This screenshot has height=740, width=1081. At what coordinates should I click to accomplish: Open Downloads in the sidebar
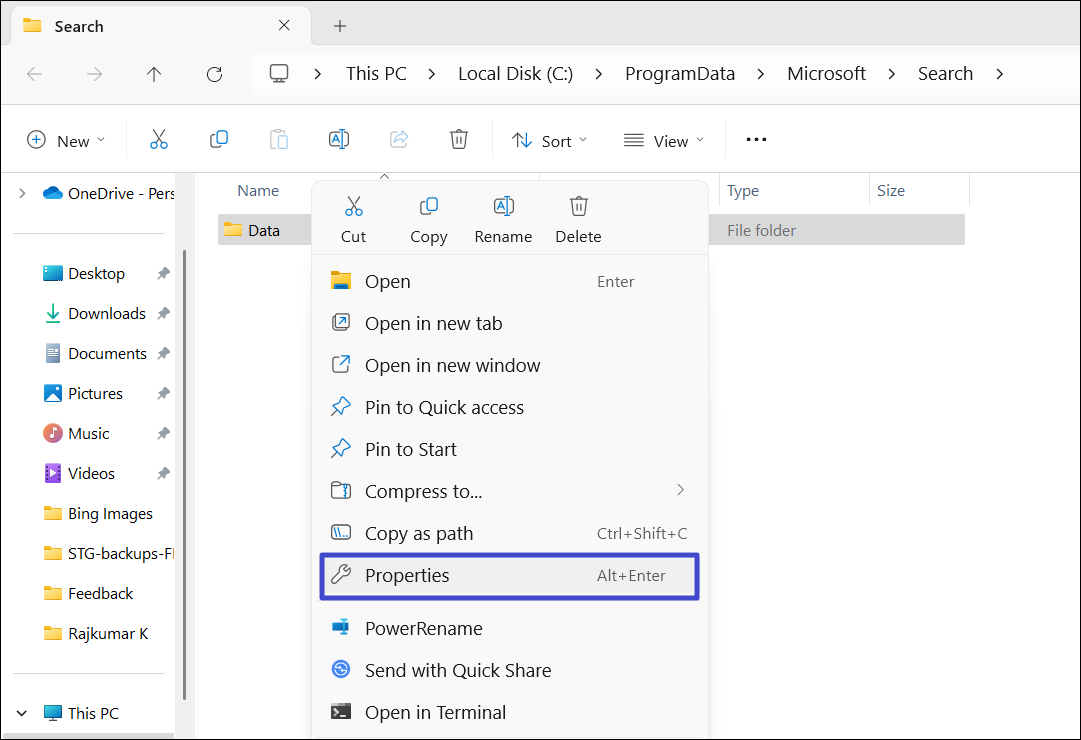pos(106,313)
